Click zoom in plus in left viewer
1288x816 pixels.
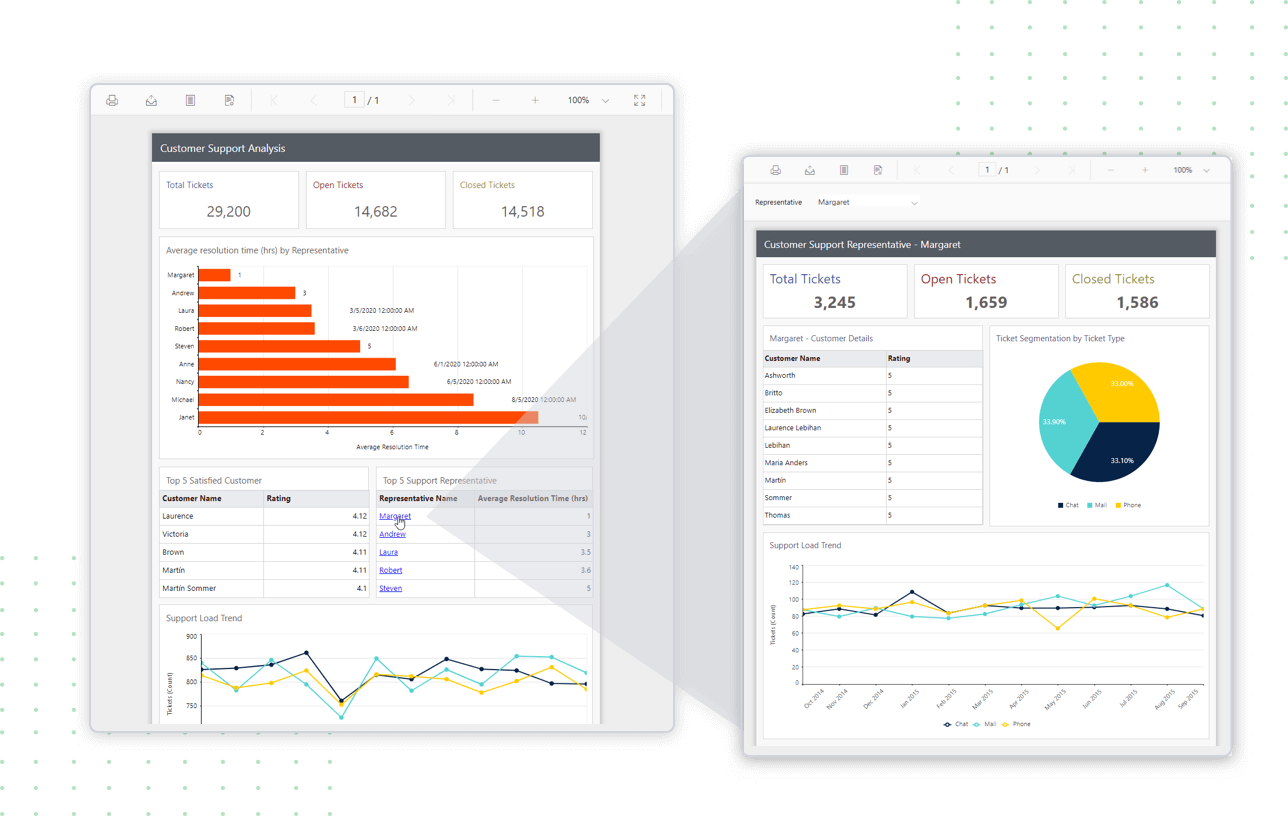click(535, 100)
